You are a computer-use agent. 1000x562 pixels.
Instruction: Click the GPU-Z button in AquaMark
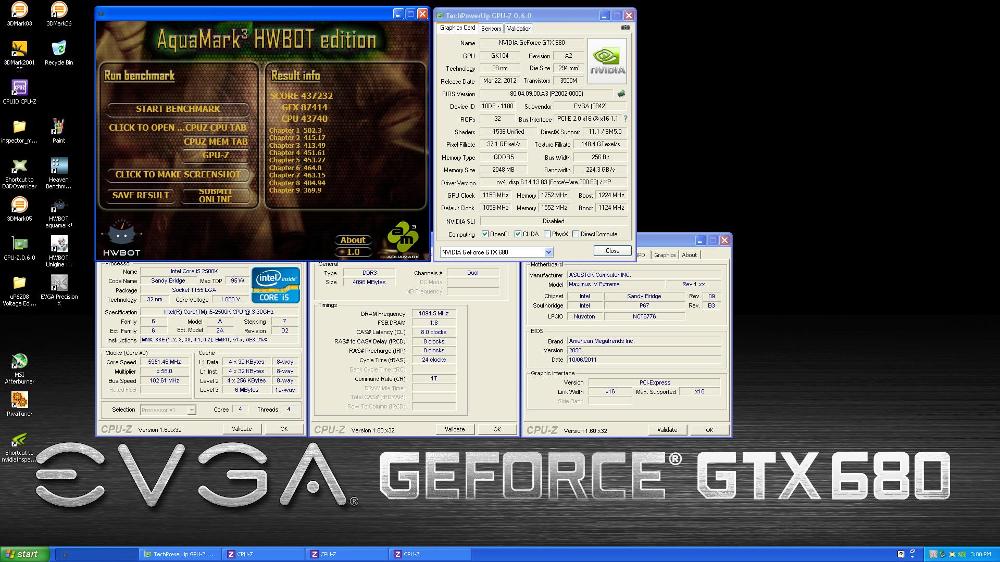216,155
